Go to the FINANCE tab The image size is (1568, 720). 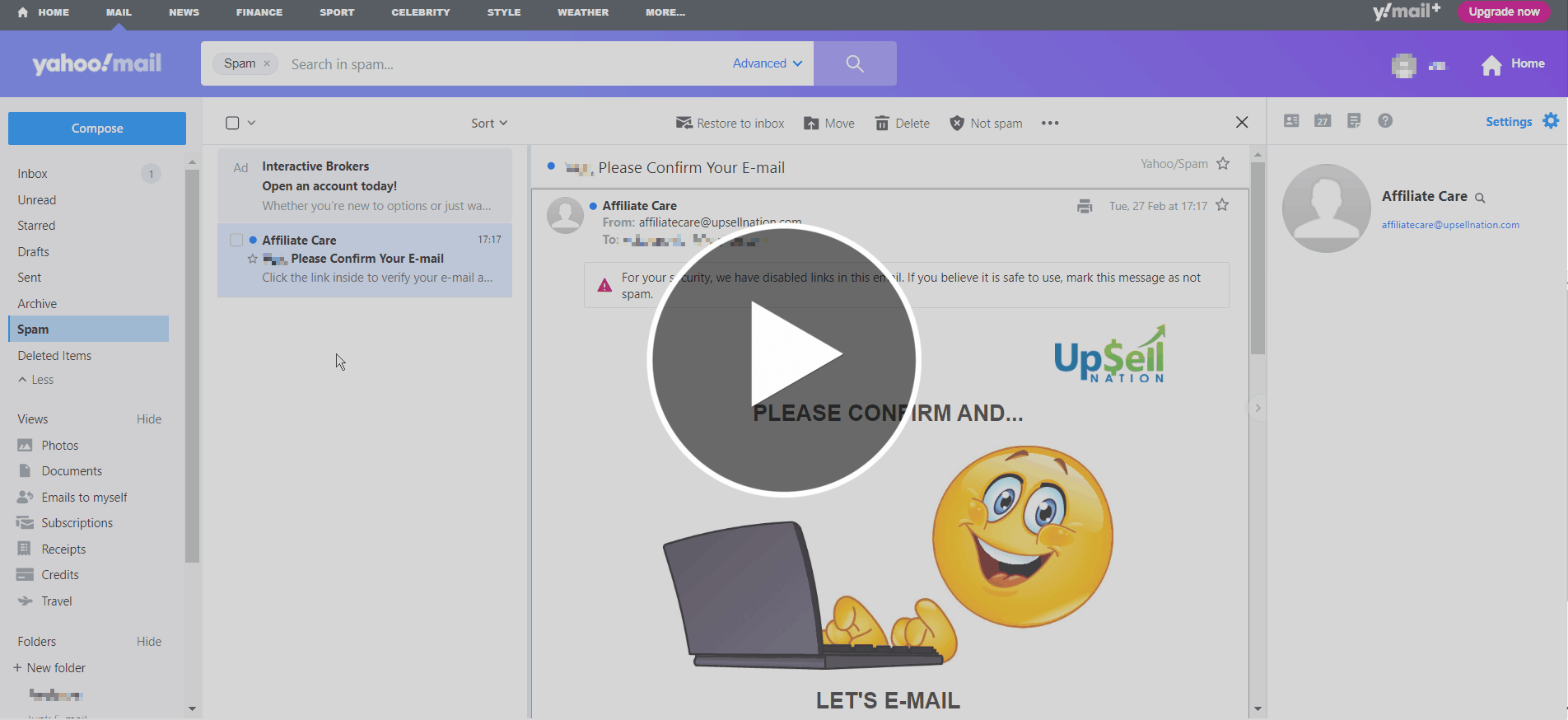(259, 12)
